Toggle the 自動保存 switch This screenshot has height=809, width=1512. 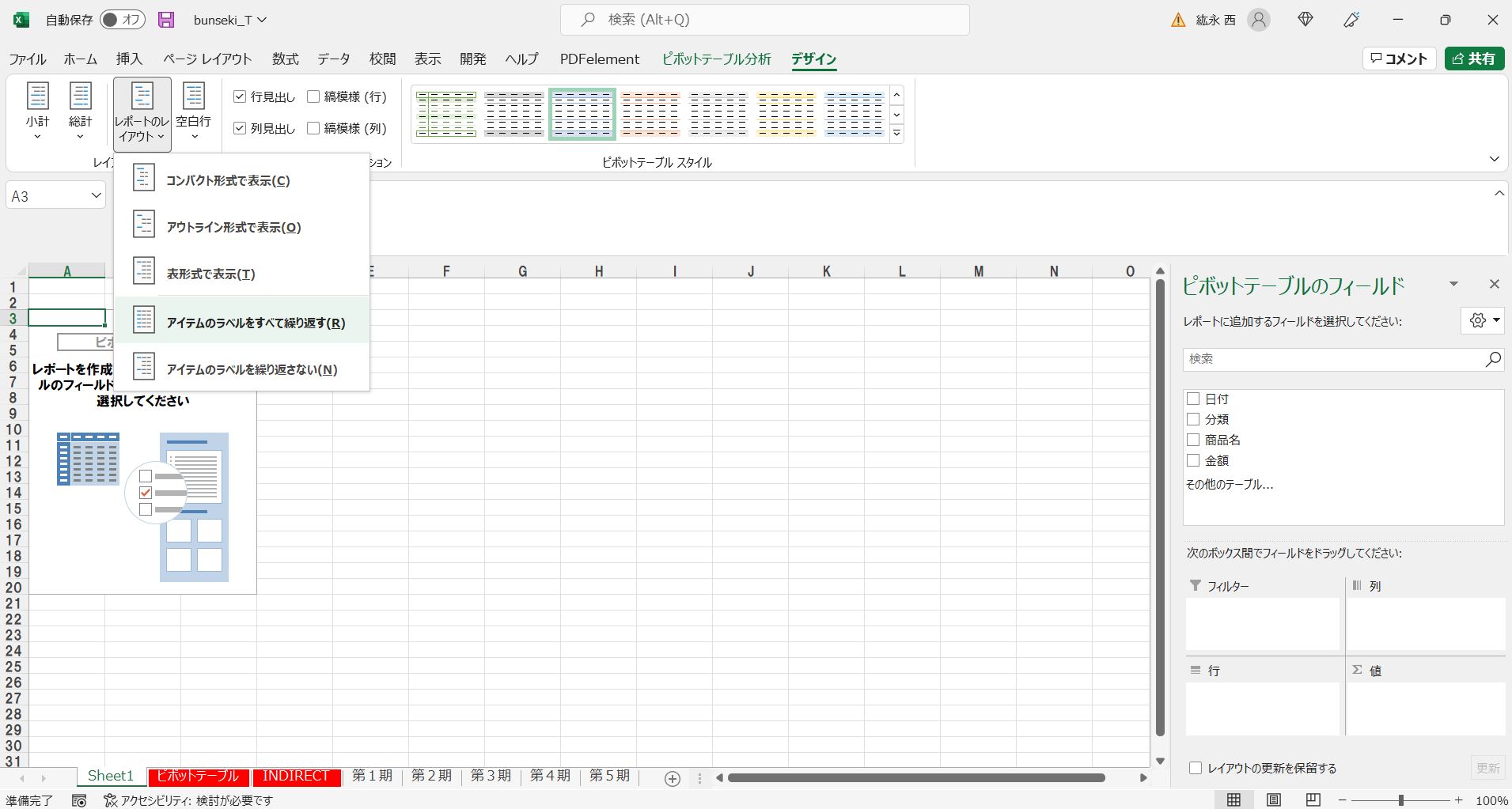(x=123, y=20)
